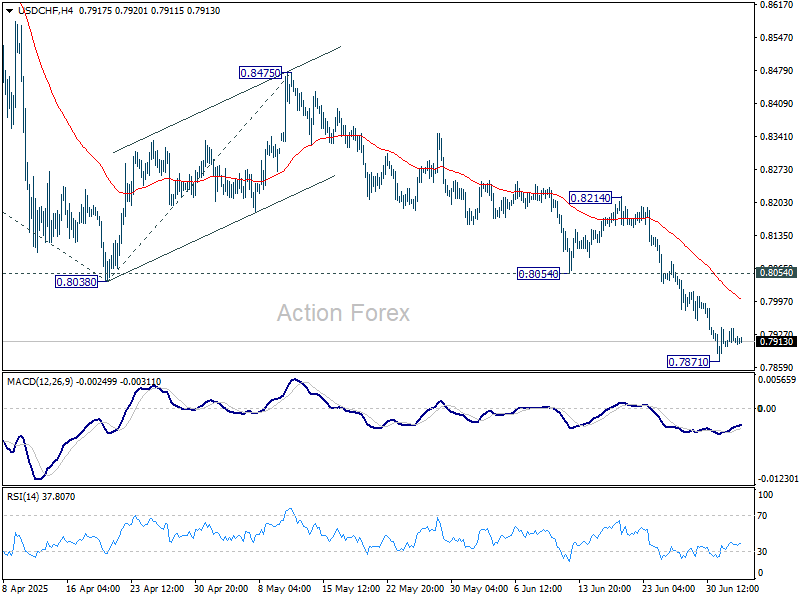Click the 6 Jun 12:00 time label
Image resolution: width=800 pixels, height=600 pixels.
[x=538, y=588]
